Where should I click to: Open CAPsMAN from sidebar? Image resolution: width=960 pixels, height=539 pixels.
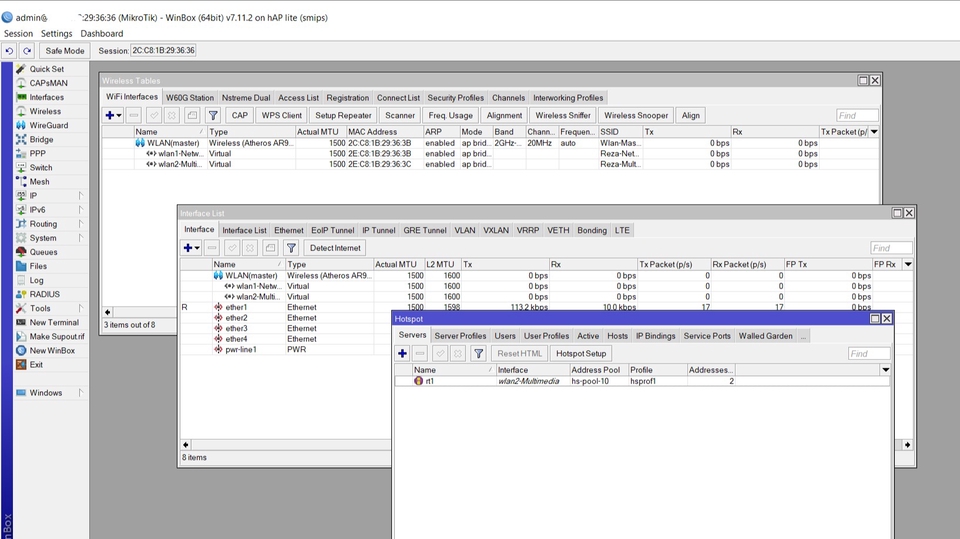pos(48,83)
